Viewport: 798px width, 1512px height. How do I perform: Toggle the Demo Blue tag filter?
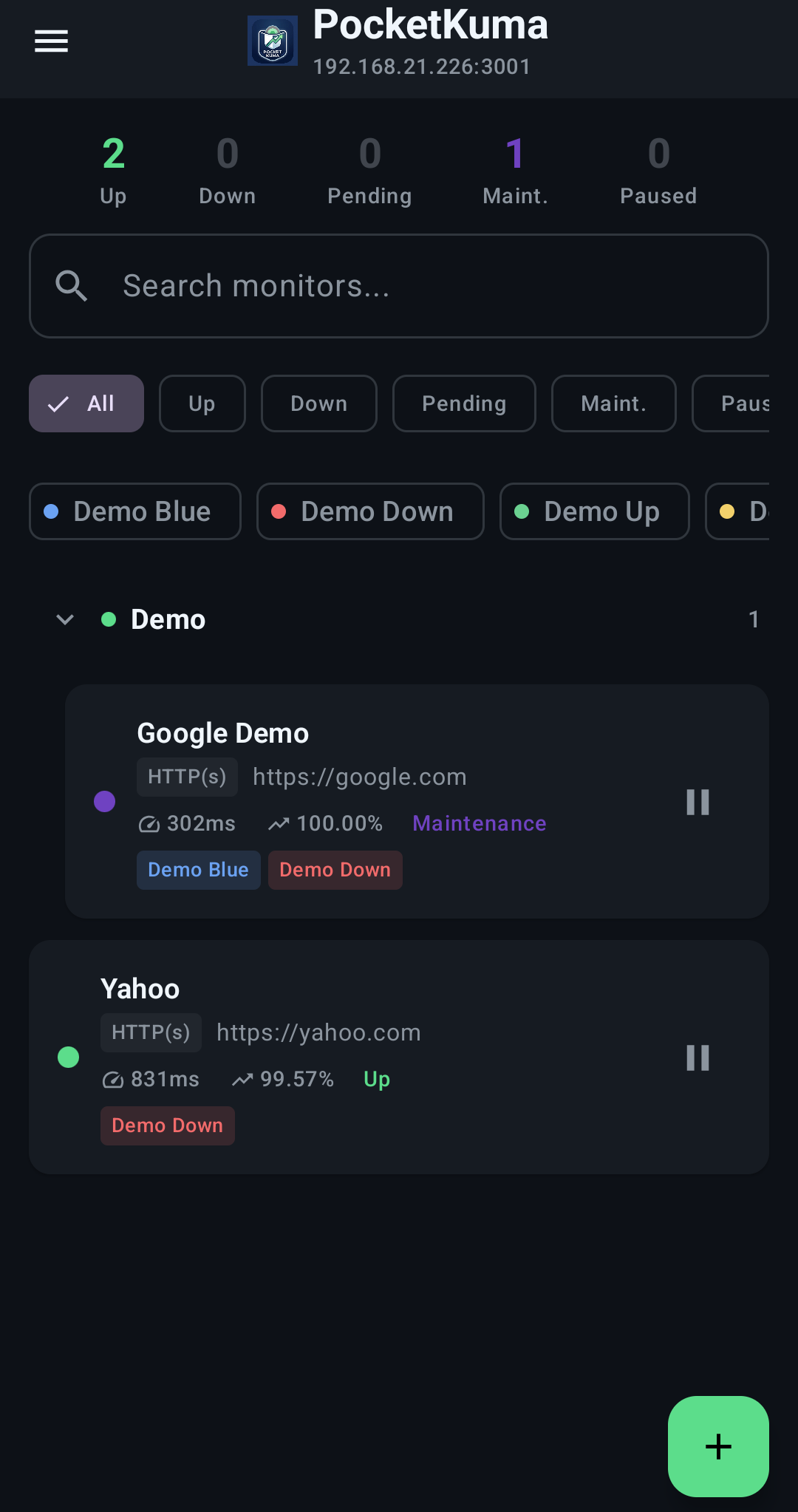[135, 511]
